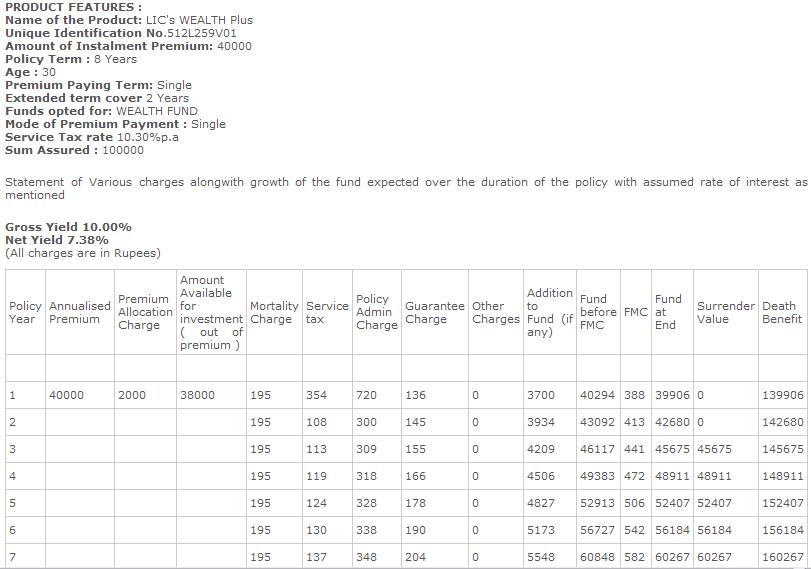Click the 'Policy Year' column header
This screenshot has height=569, width=811.
tap(25, 312)
